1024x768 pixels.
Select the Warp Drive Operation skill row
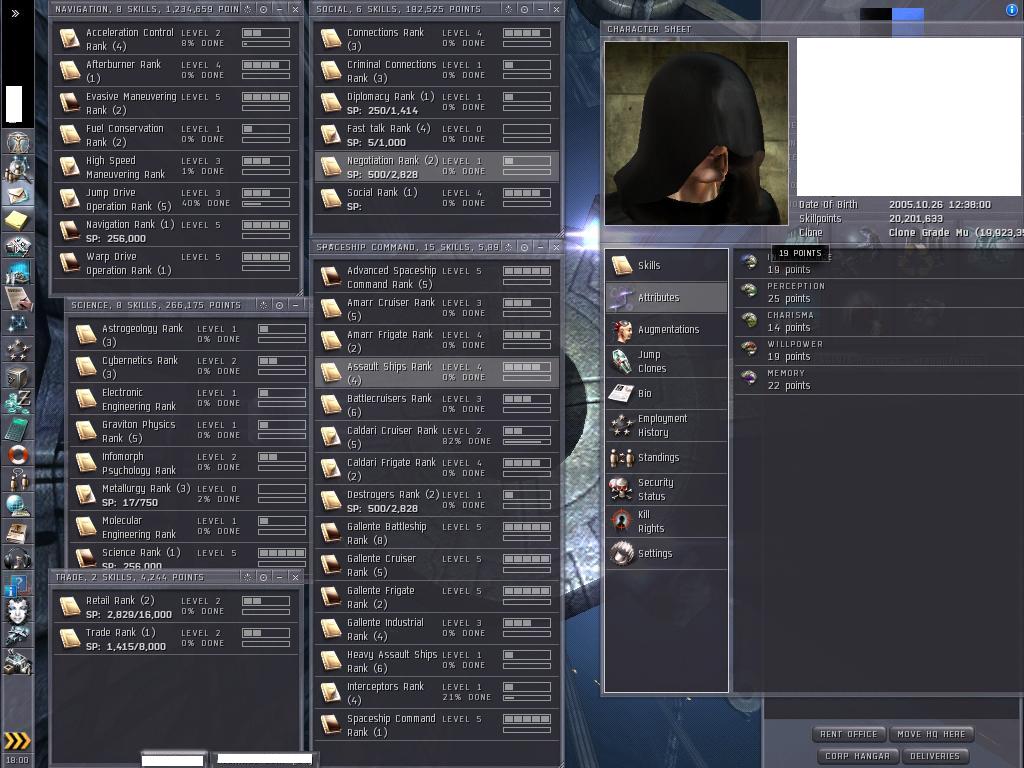tap(176, 263)
